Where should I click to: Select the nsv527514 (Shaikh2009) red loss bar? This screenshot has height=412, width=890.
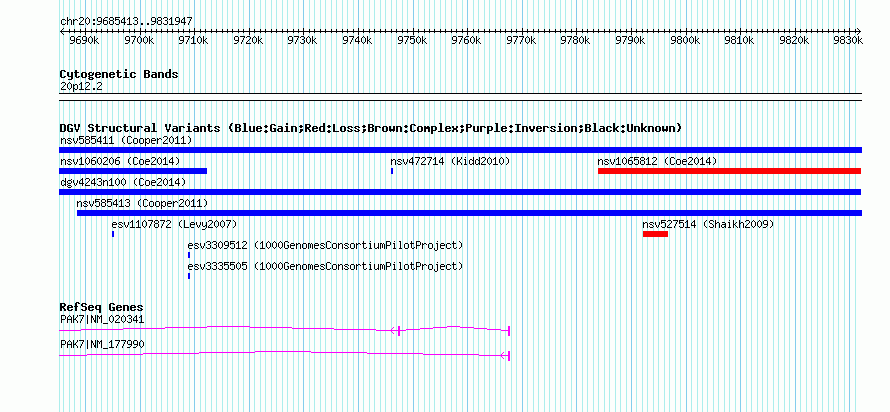click(655, 234)
